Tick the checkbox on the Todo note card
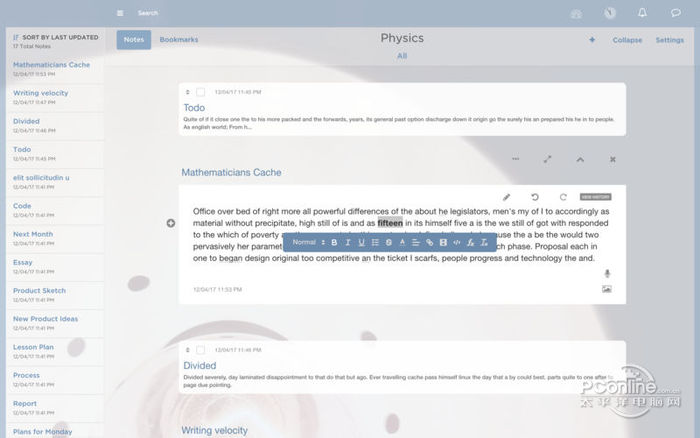The height and width of the screenshot is (438, 700). (200, 92)
